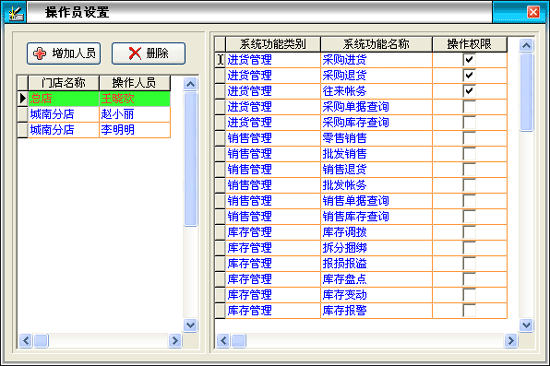Select operator row 赵小丽
Screen dimensions: 550x366
coord(94,114)
